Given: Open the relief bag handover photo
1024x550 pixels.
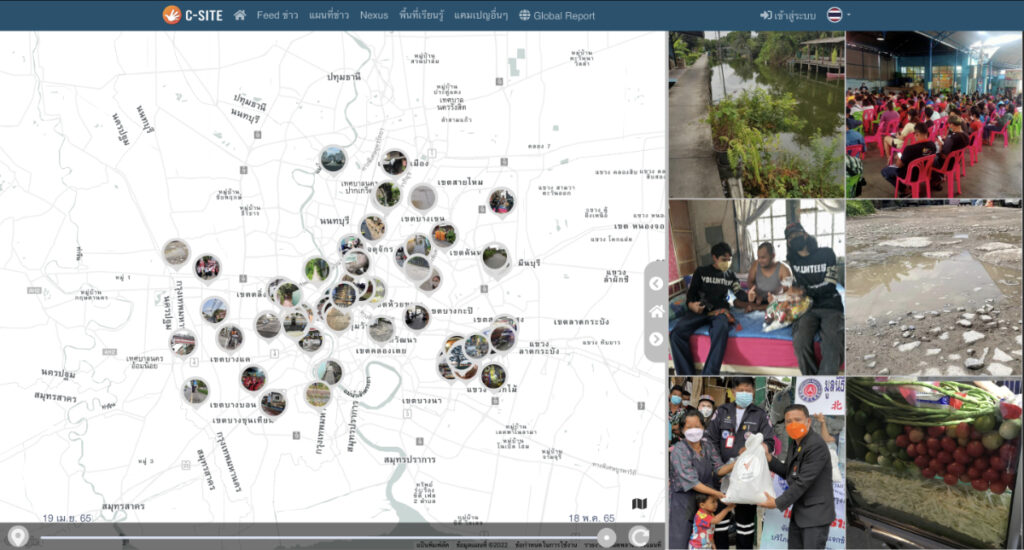Looking at the screenshot, I should [756, 462].
